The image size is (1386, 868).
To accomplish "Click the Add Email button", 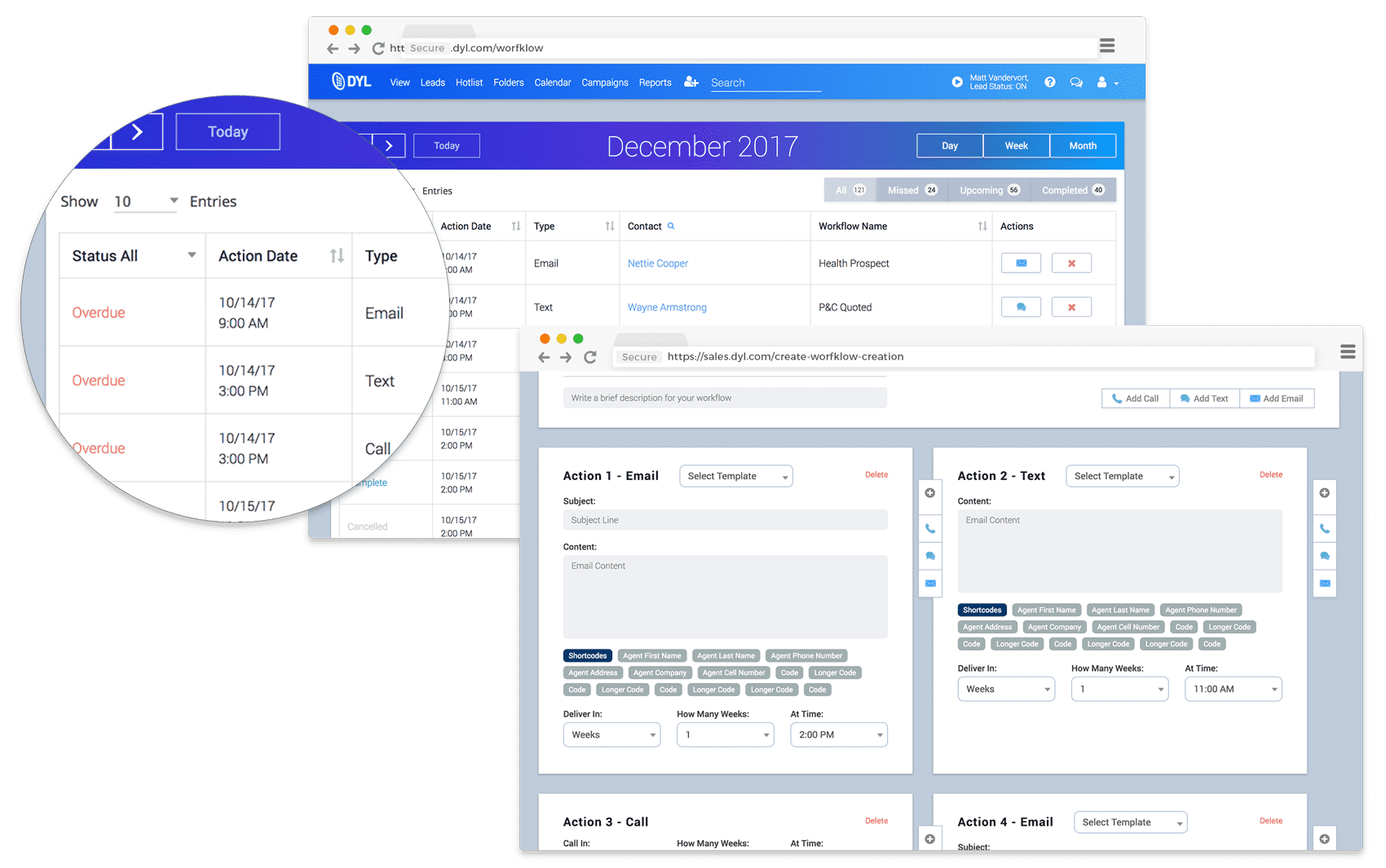I will (1276, 399).
